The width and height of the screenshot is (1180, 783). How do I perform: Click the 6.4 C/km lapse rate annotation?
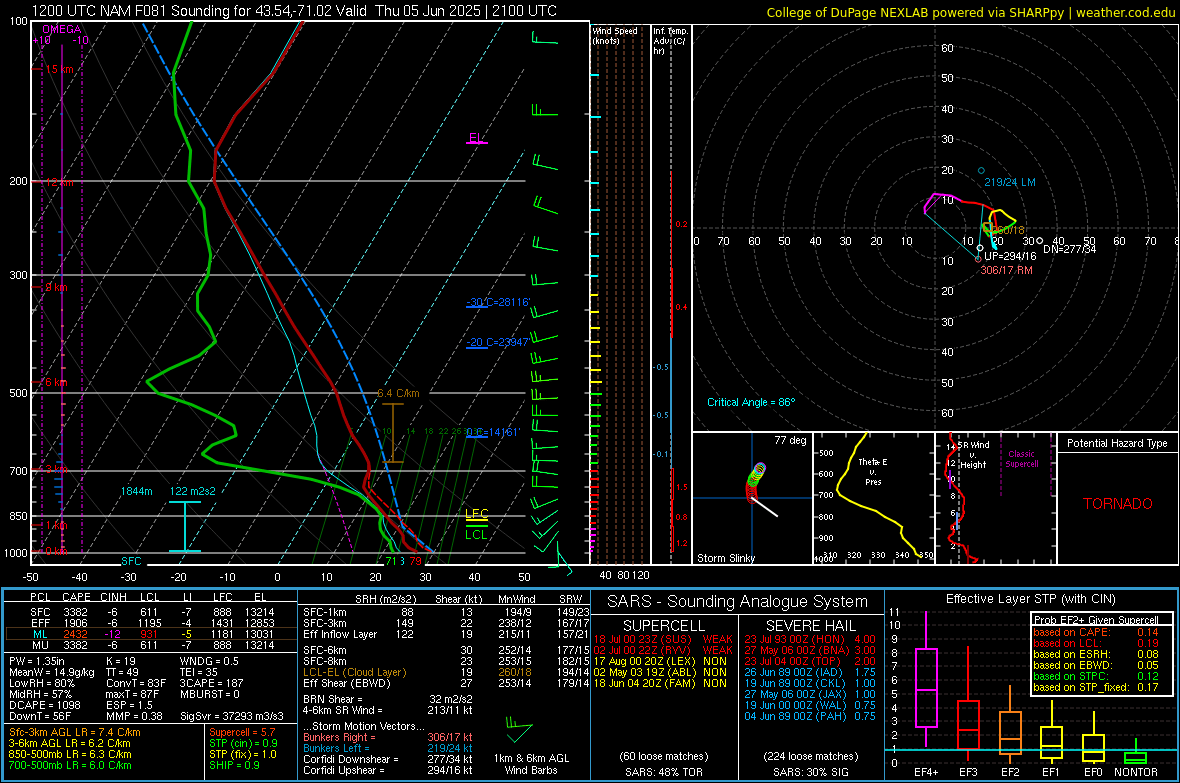click(398, 393)
